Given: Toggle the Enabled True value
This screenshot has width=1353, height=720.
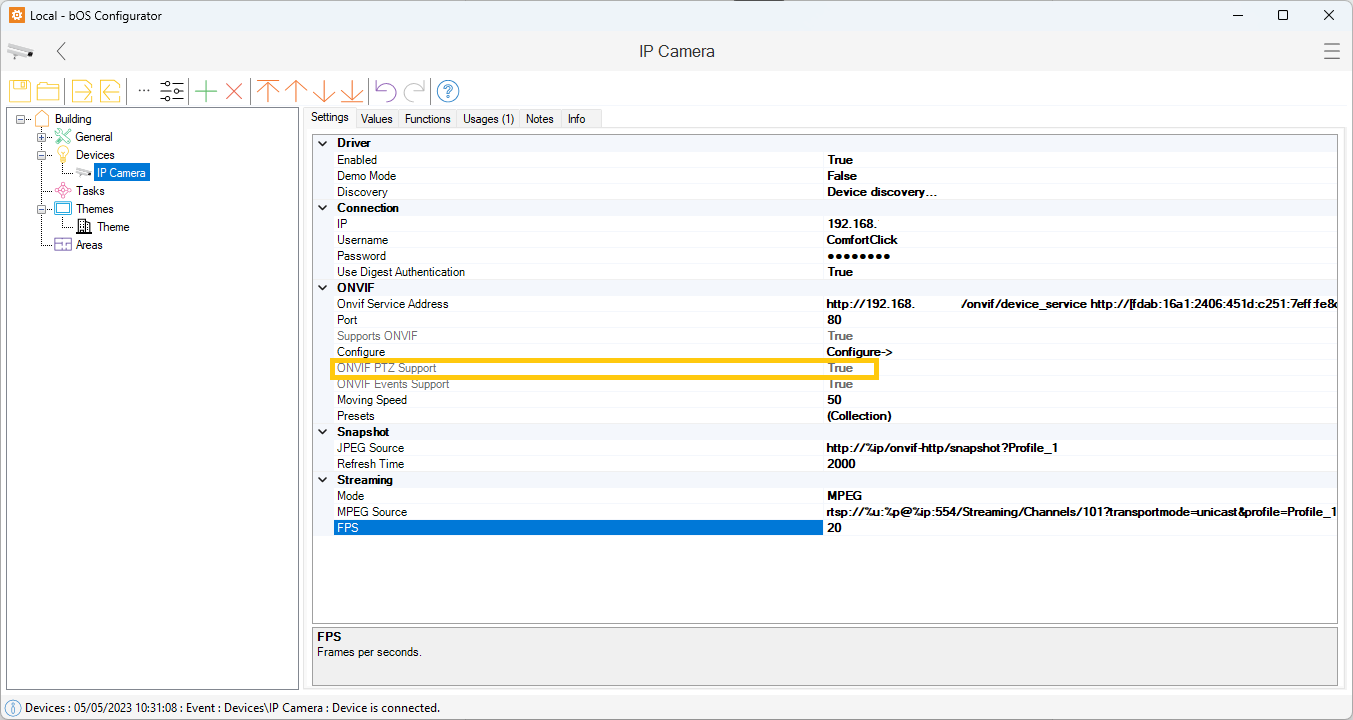Looking at the screenshot, I should pos(840,160).
